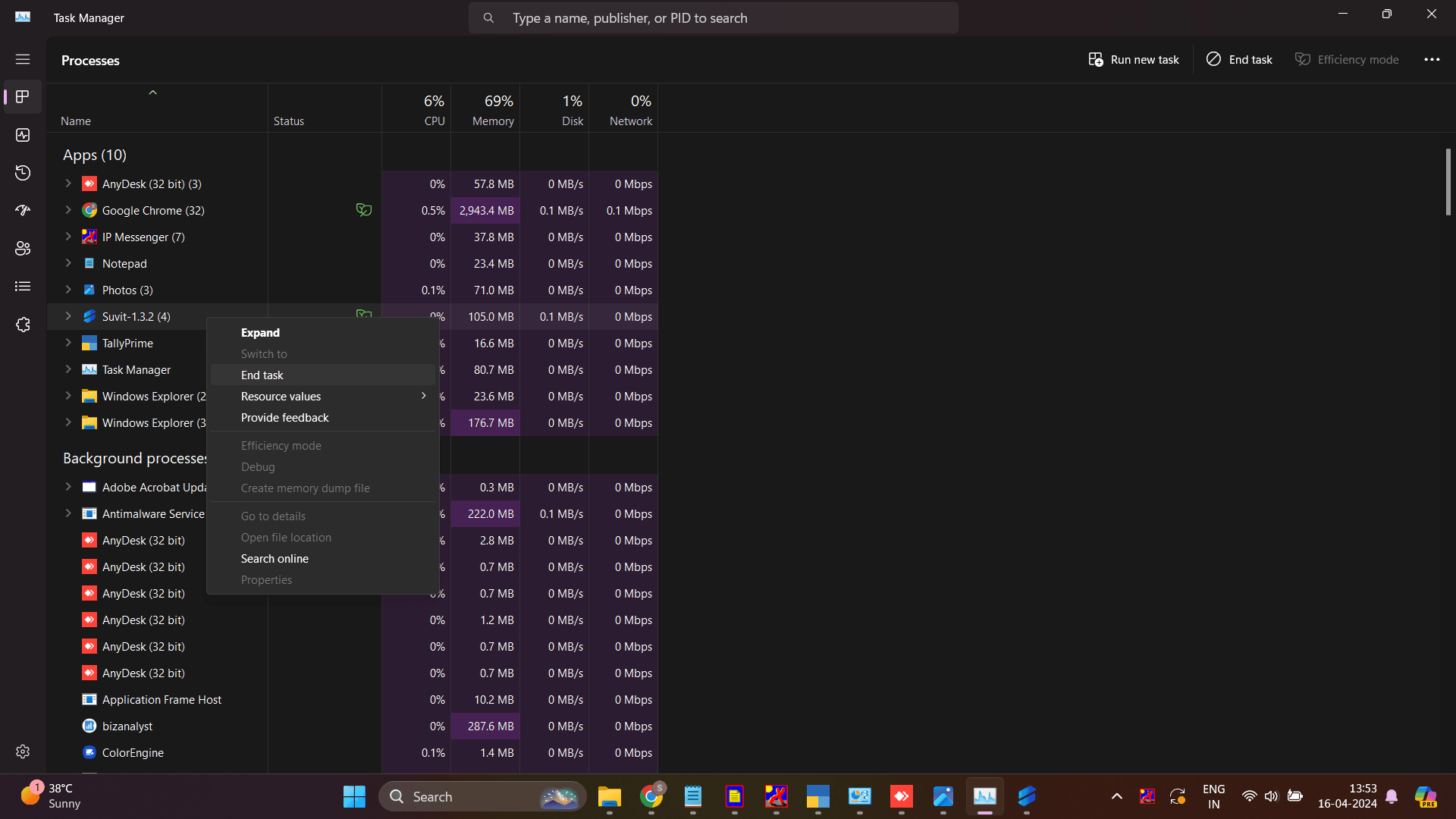Choose End task in the context menu

[323, 375]
